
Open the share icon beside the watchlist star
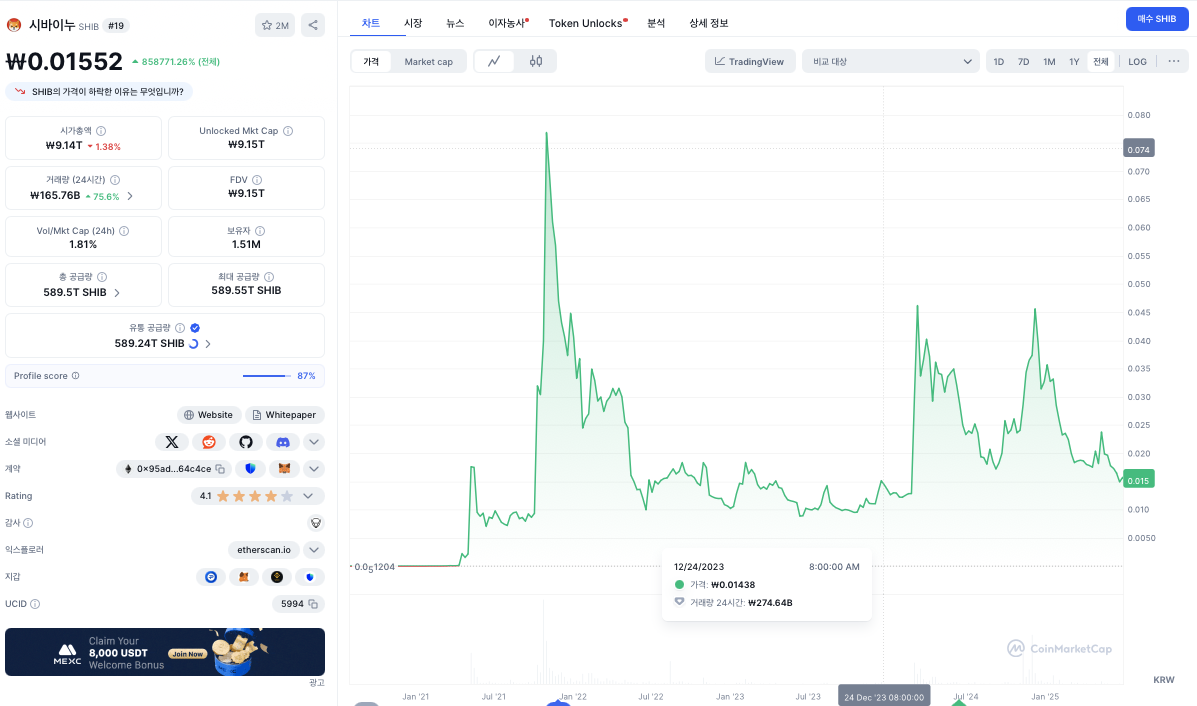tap(313, 25)
